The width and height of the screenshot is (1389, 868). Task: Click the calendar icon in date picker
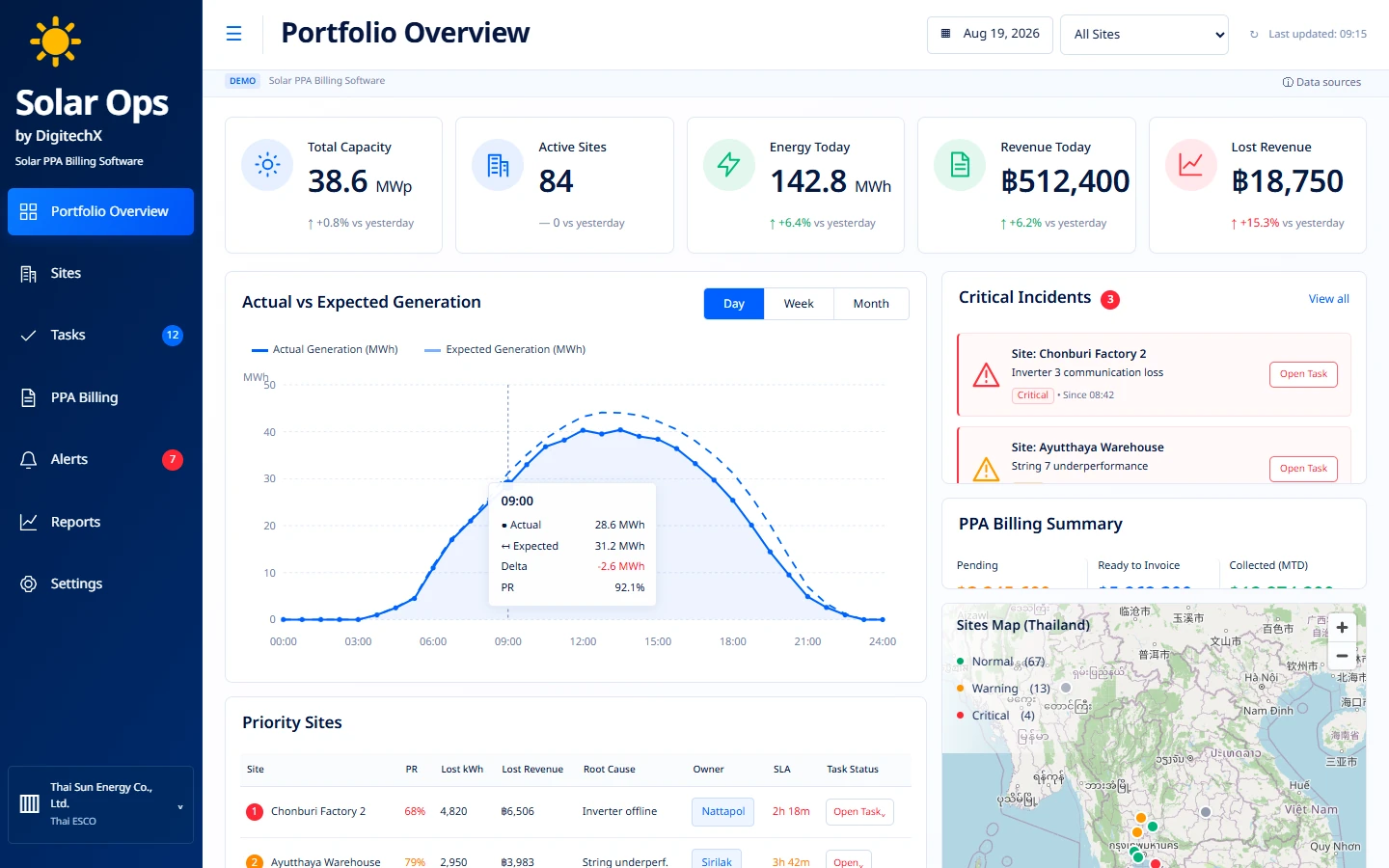coord(946,34)
